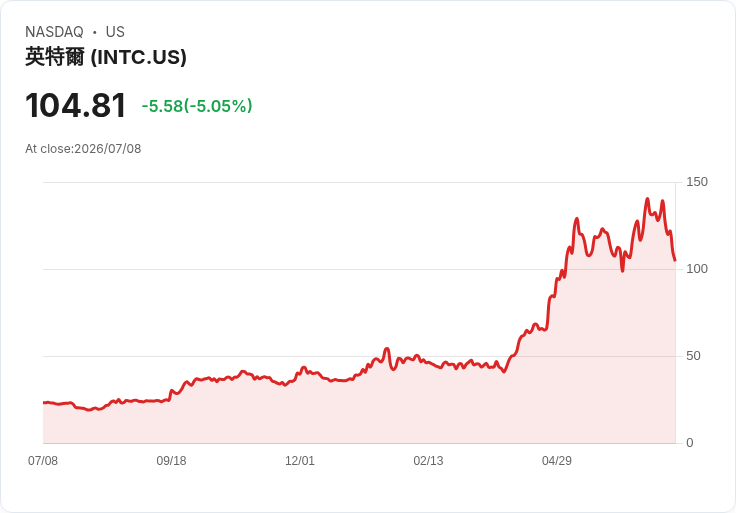Click the current price 104.81
This screenshot has height=513, width=736.
tap(76, 105)
